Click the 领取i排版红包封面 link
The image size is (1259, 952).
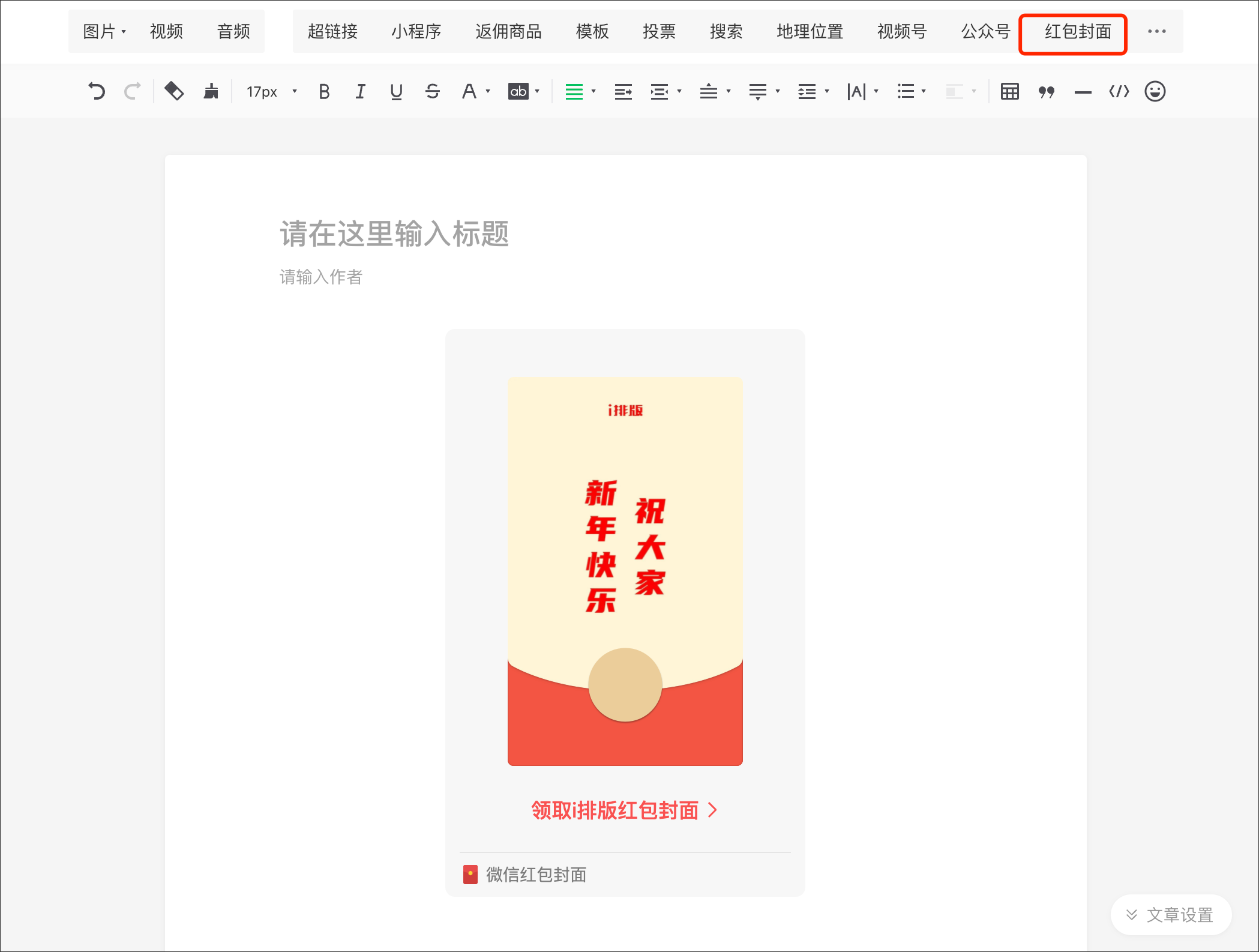coord(624,810)
